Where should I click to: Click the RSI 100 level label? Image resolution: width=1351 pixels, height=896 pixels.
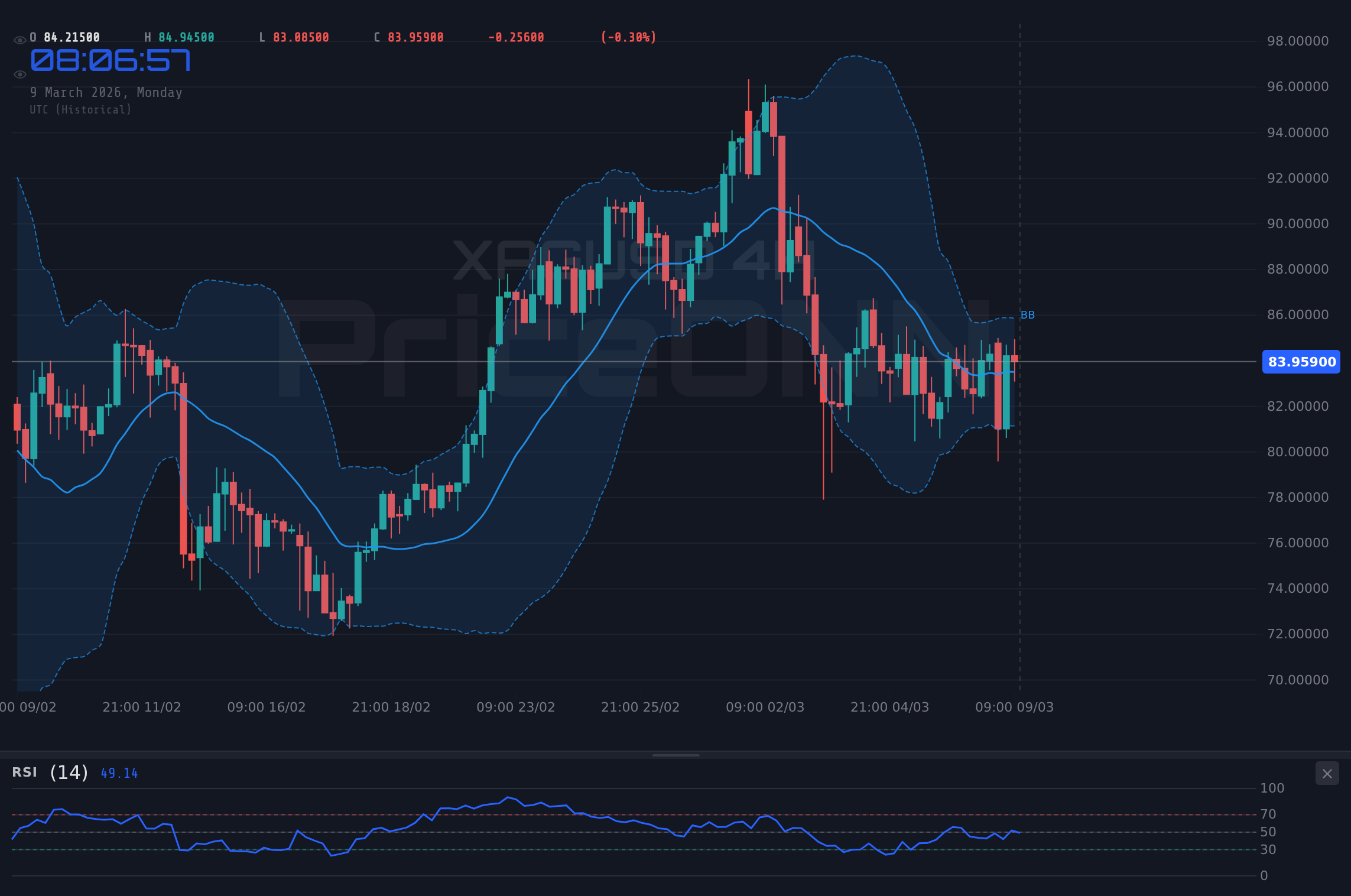pos(1272,788)
